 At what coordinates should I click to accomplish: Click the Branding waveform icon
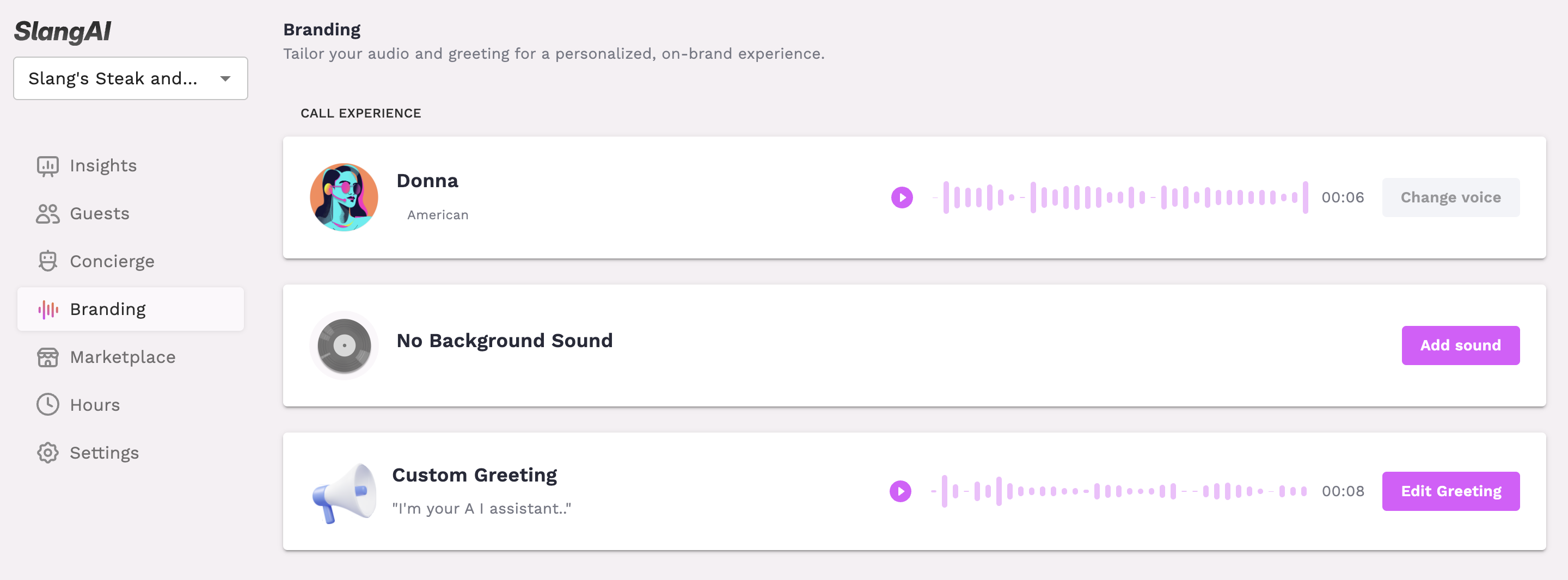coord(48,309)
